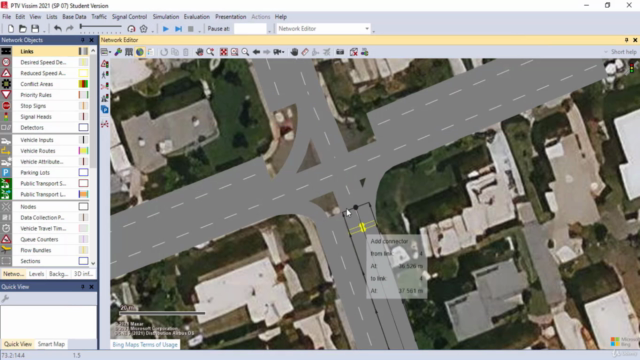Open the Simulation menu
Viewport: 640px width, 360px height.
pyautogui.click(x=166, y=17)
